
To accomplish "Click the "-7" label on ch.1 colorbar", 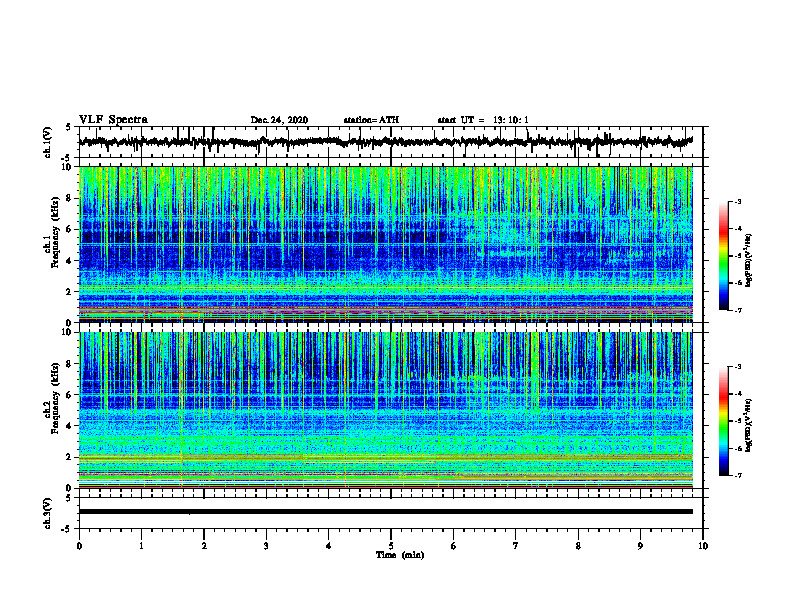I will 737,310.
